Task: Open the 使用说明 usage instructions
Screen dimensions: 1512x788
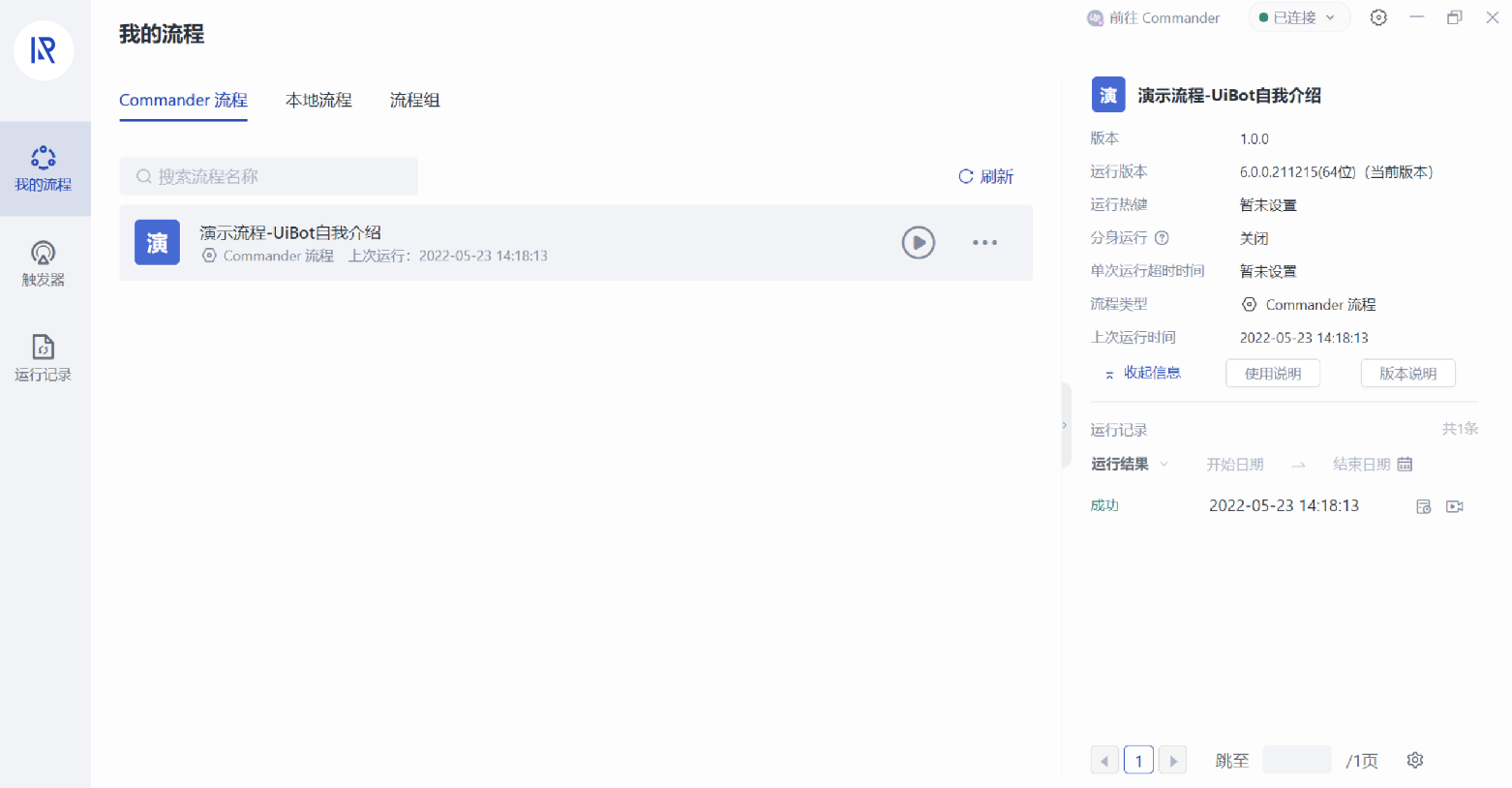Action: click(1272, 374)
